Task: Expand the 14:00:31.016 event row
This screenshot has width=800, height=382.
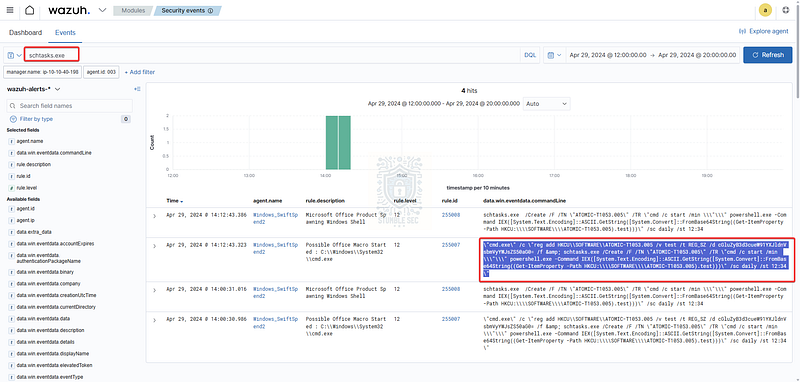Action: click(x=155, y=289)
